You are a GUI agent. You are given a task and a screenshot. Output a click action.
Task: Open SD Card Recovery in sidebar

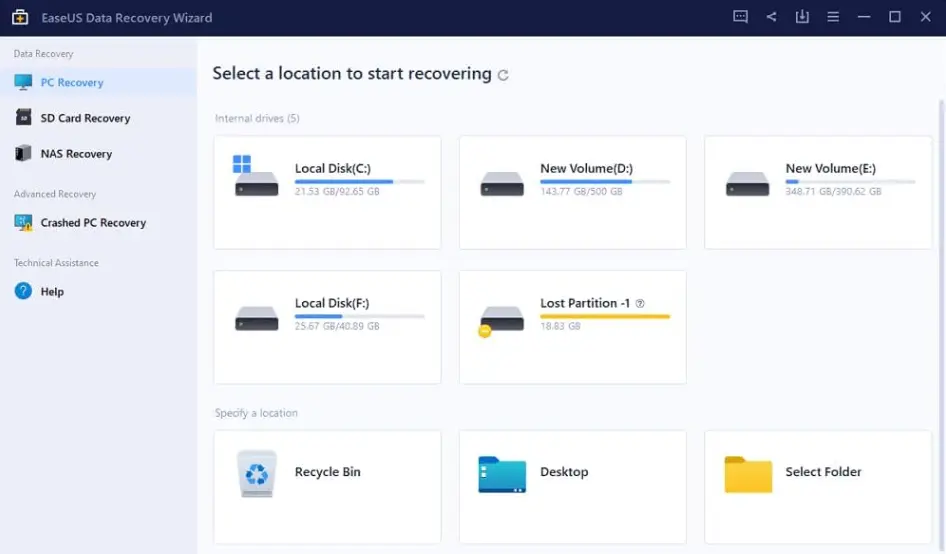pos(98,118)
